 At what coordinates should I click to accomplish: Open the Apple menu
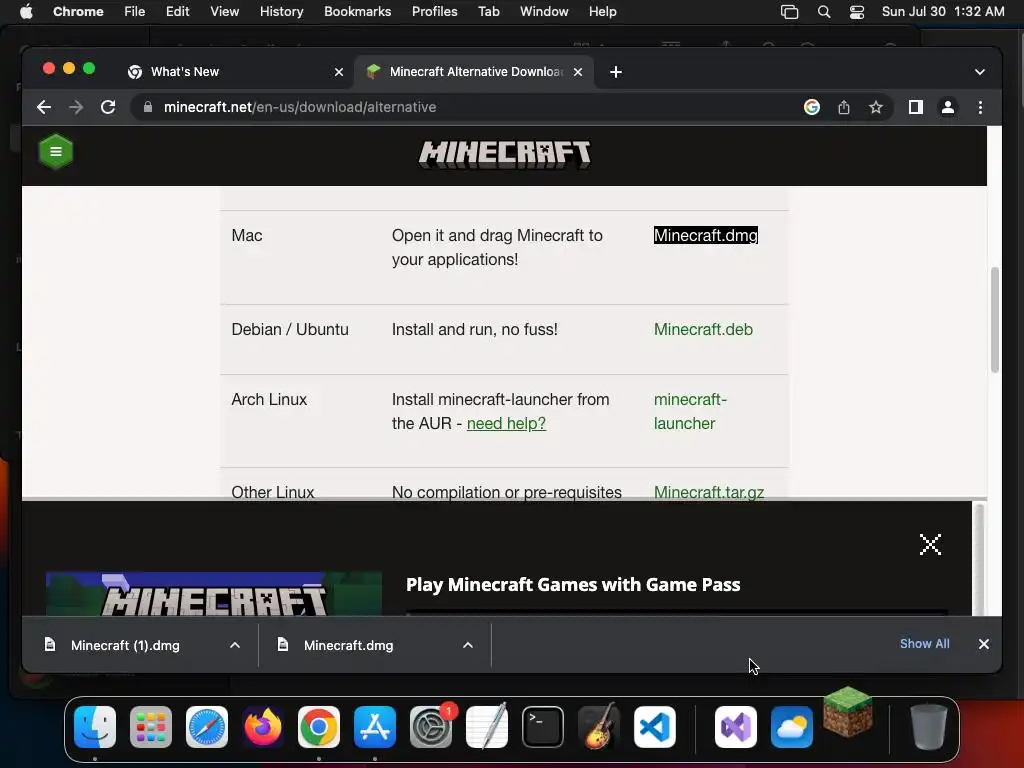pos(26,12)
